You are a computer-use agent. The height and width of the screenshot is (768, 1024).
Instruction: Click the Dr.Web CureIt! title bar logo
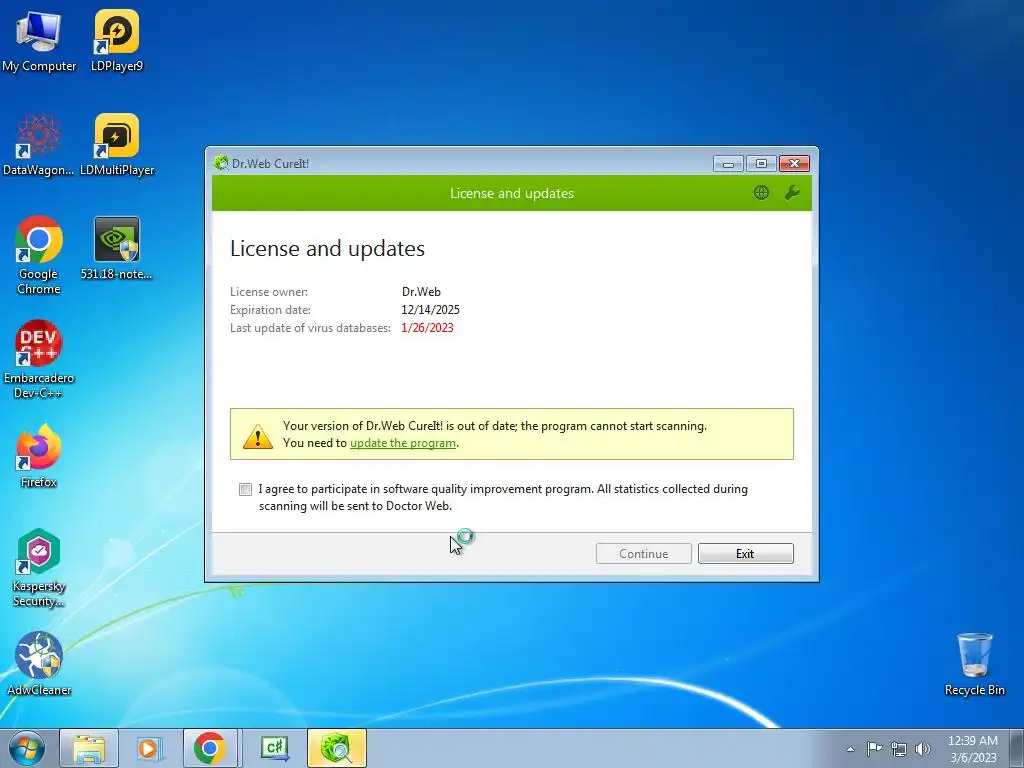(x=221, y=163)
